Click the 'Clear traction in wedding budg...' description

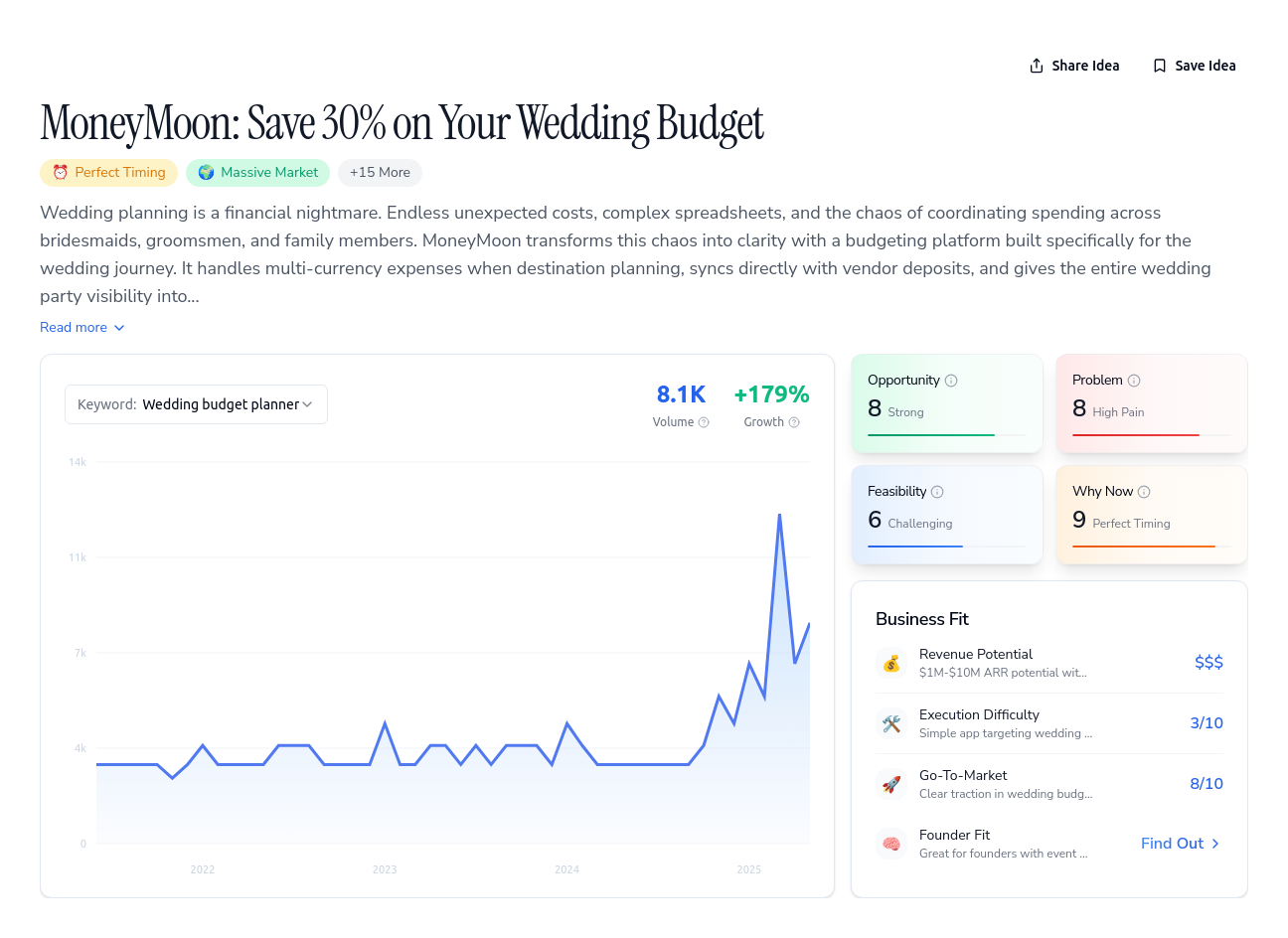(1006, 794)
